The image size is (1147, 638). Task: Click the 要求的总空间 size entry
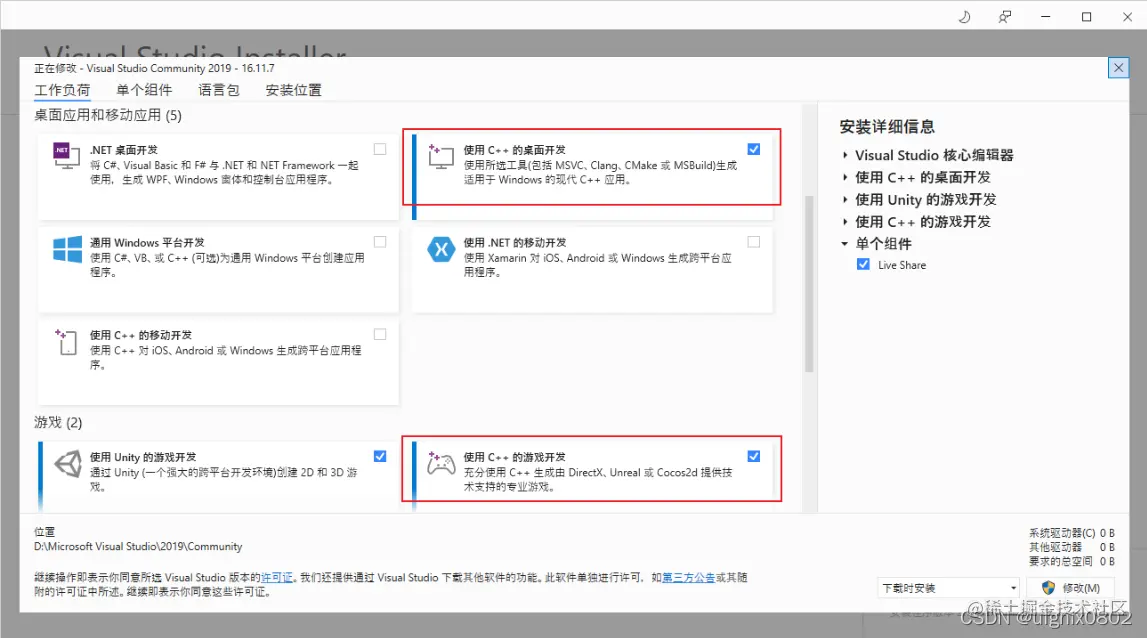click(x=1072, y=561)
